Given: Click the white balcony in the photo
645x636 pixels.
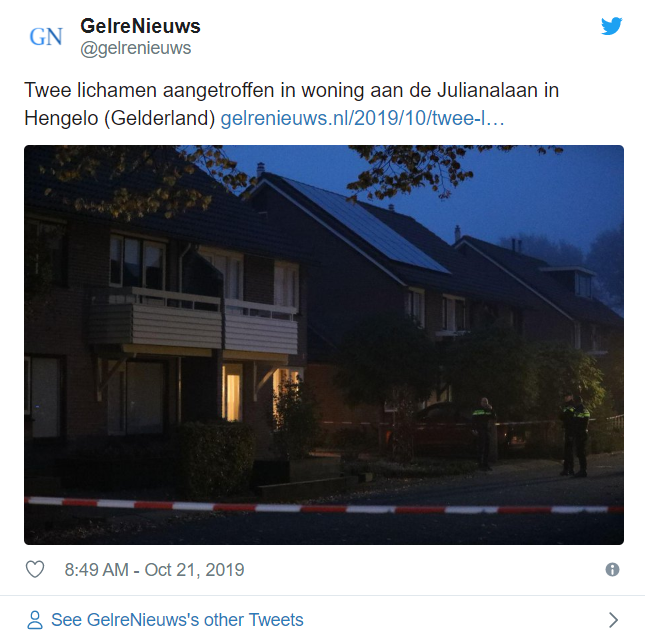Looking at the screenshot, I should click(261, 327).
